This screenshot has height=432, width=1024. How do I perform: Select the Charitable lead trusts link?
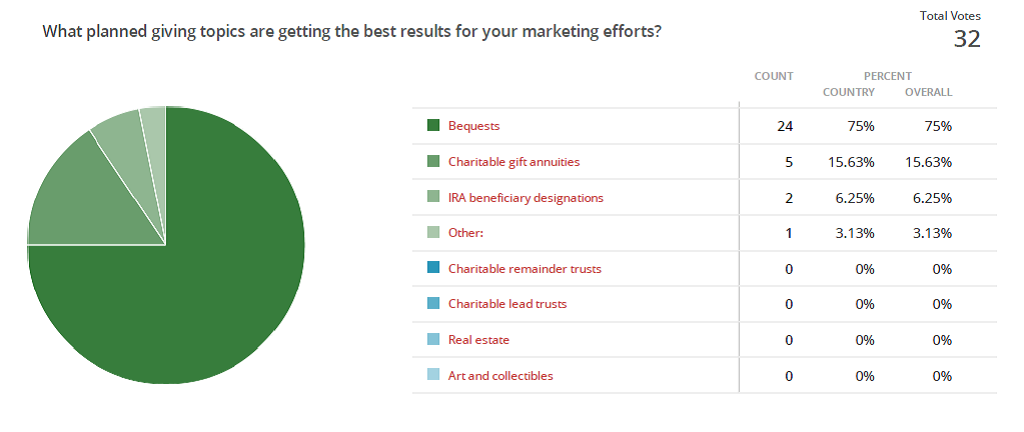[x=510, y=304]
